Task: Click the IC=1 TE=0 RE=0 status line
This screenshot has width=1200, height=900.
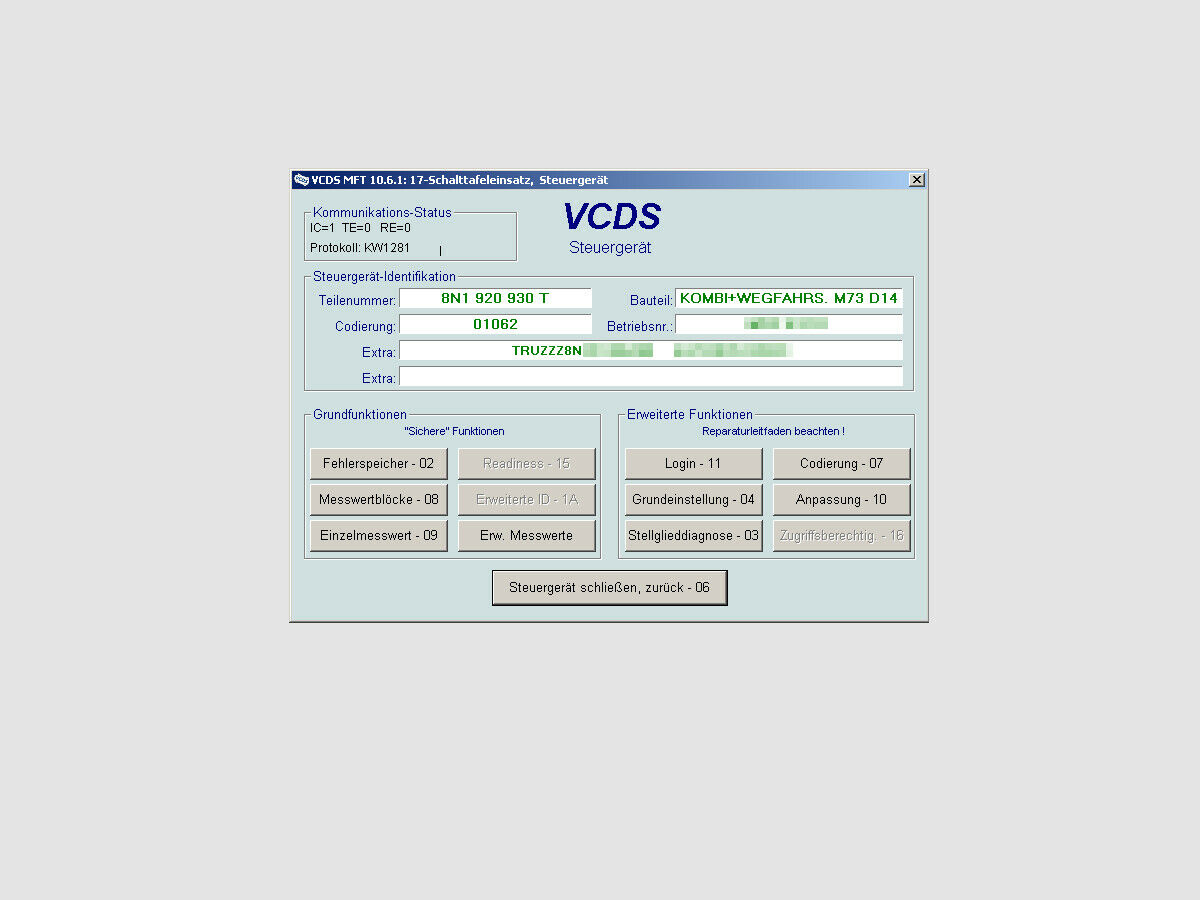Action: pos(360,228)
